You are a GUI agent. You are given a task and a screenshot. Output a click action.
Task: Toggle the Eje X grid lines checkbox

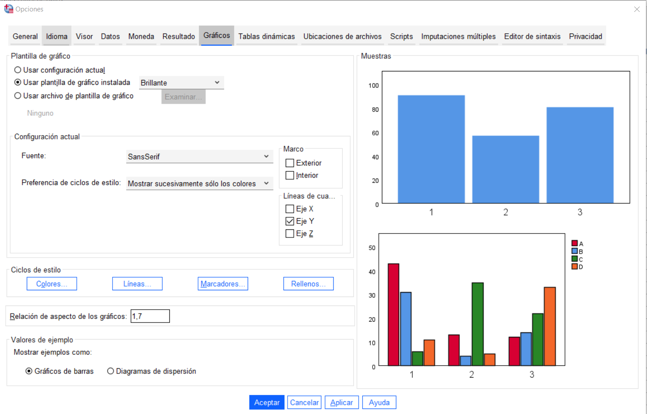click(x=290, y=209)
